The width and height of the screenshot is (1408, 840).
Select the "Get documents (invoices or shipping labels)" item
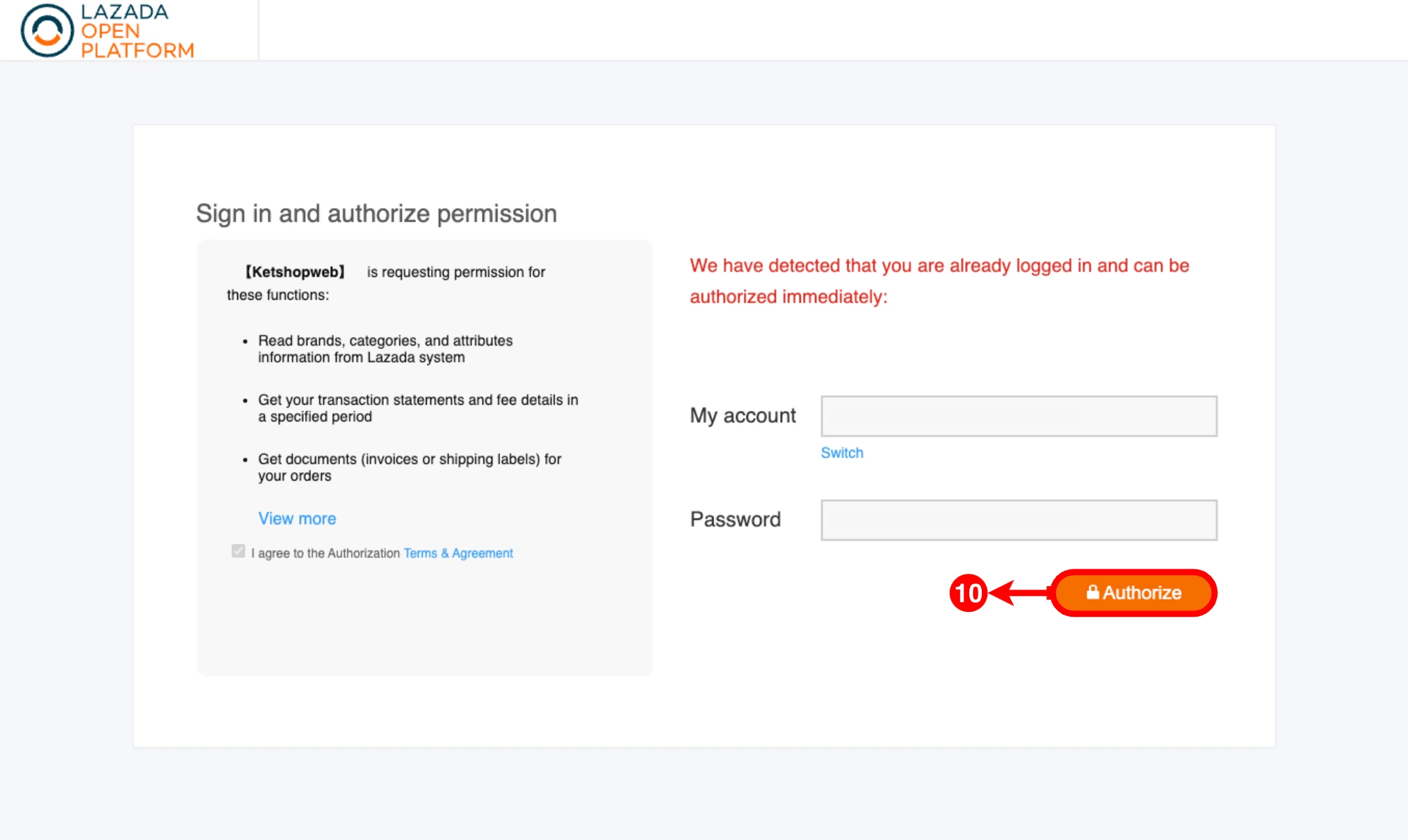(x=410, y=467)
